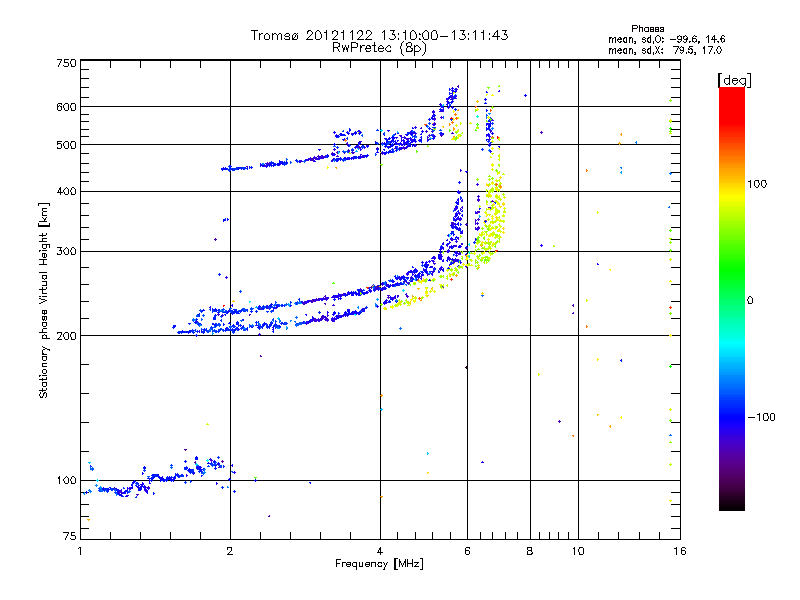Click the x-axis tick label "4"
The image size is (800, 600).
(380, 551)
